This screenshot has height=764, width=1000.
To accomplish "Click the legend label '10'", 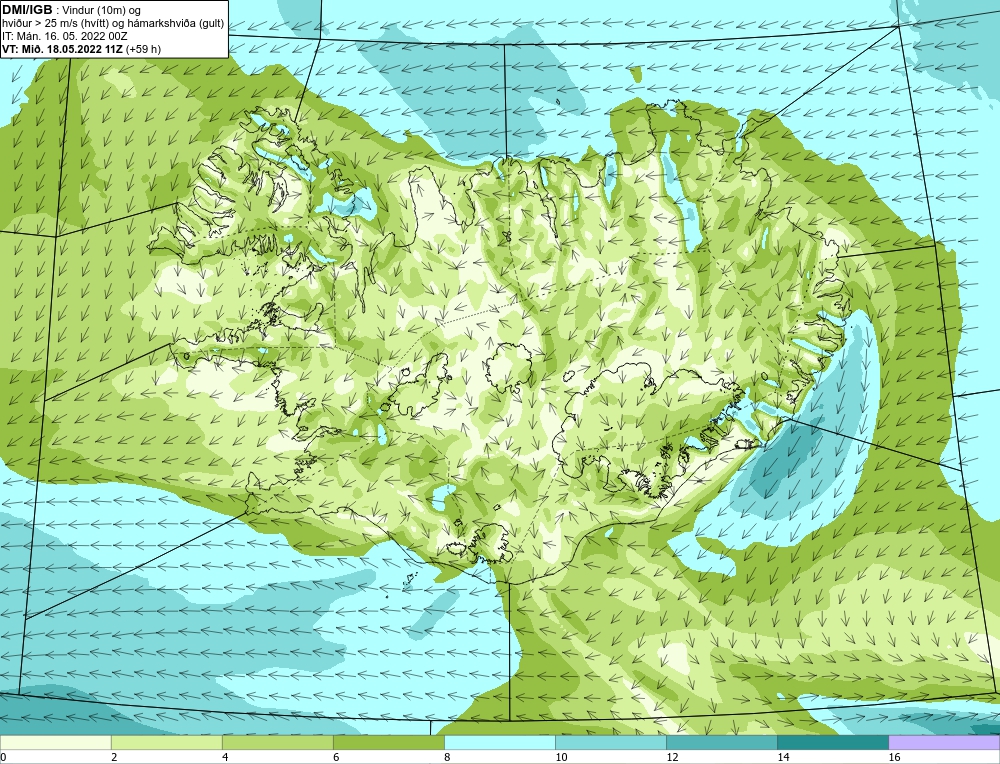I will [561, 757].
